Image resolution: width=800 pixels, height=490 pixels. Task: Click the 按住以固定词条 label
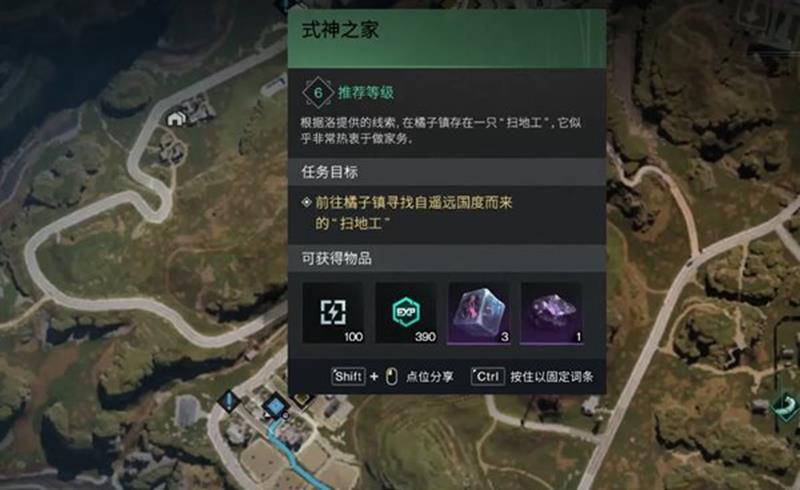point(552,377)
